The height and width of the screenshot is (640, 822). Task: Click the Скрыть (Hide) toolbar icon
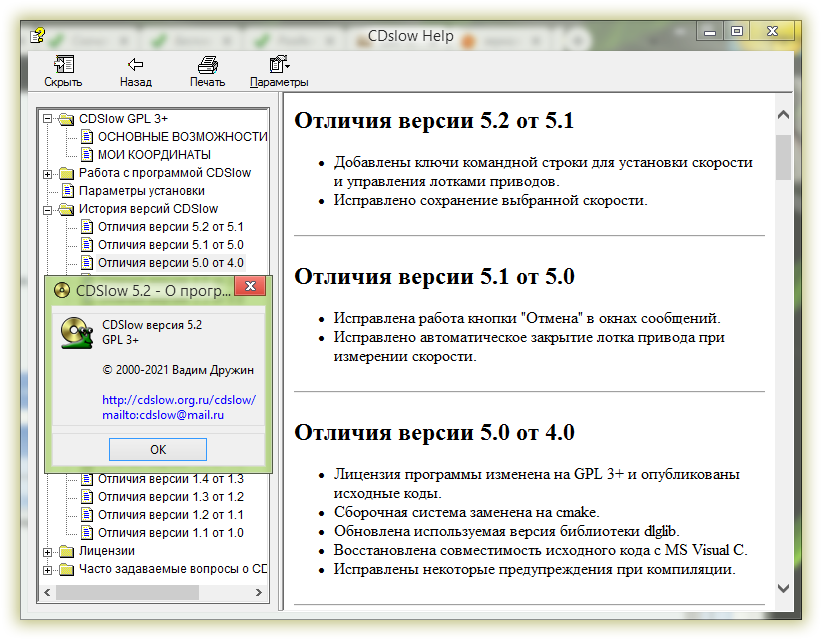coord(63,65)
